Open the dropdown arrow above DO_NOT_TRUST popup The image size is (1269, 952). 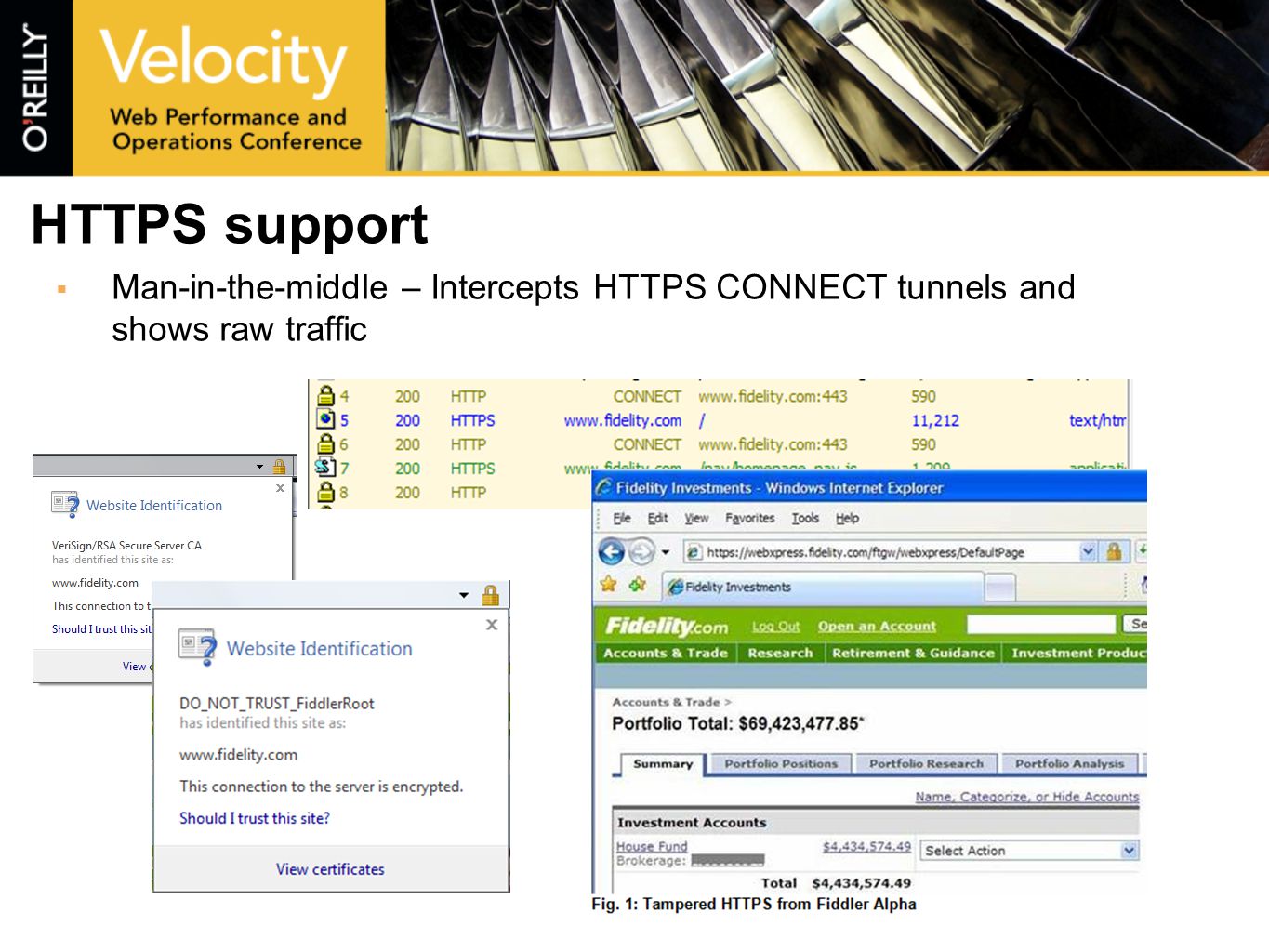pyautogui.click(x=464, y=595)
